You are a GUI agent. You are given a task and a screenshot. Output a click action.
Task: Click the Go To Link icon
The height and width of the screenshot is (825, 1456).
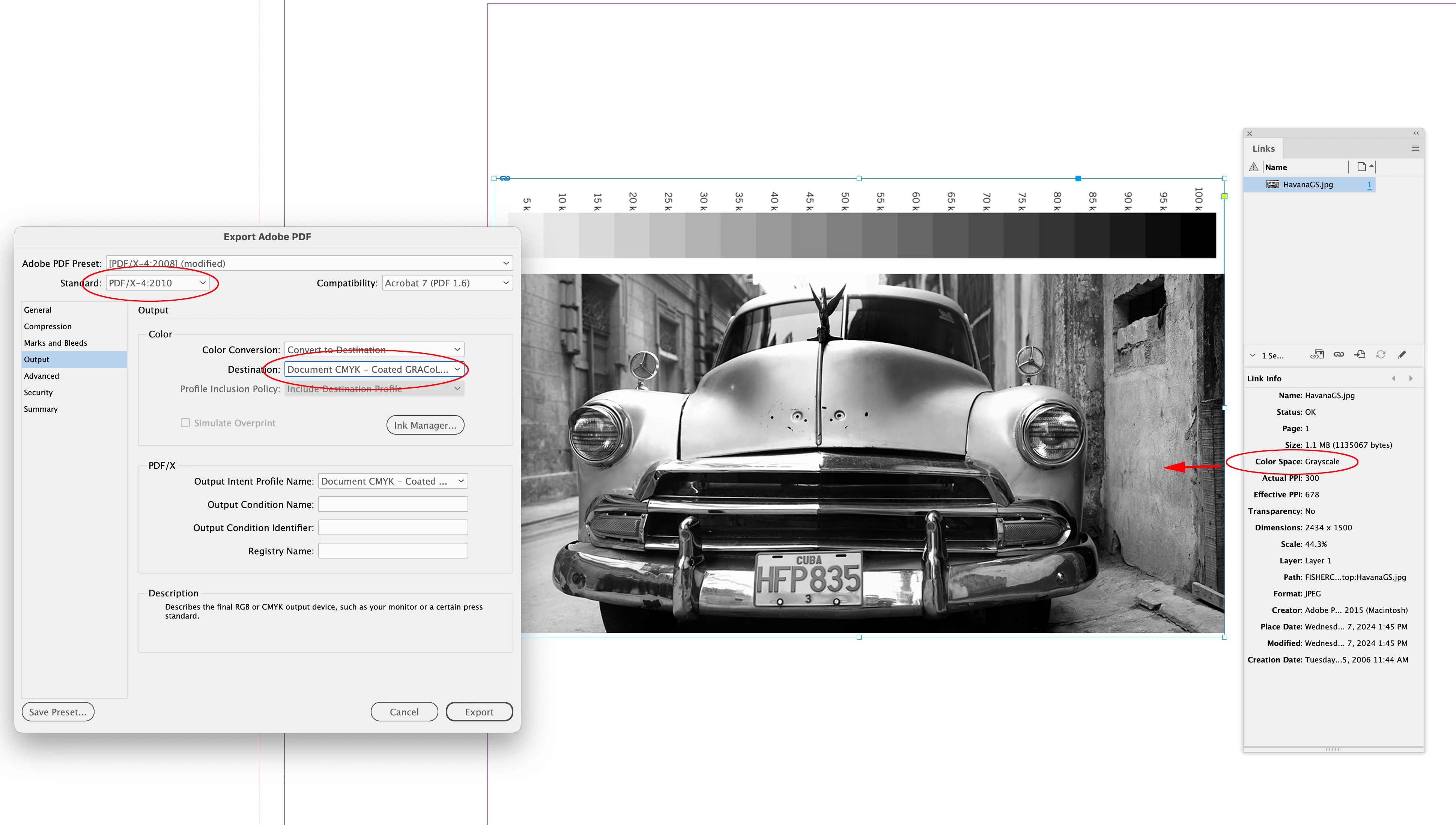point(1360,355)
